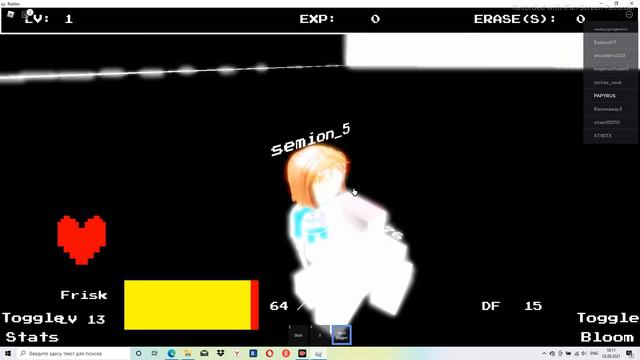The image size is (640, 360).
Task: Switch ENG input language in the tray
Action: tap(594, 353)
